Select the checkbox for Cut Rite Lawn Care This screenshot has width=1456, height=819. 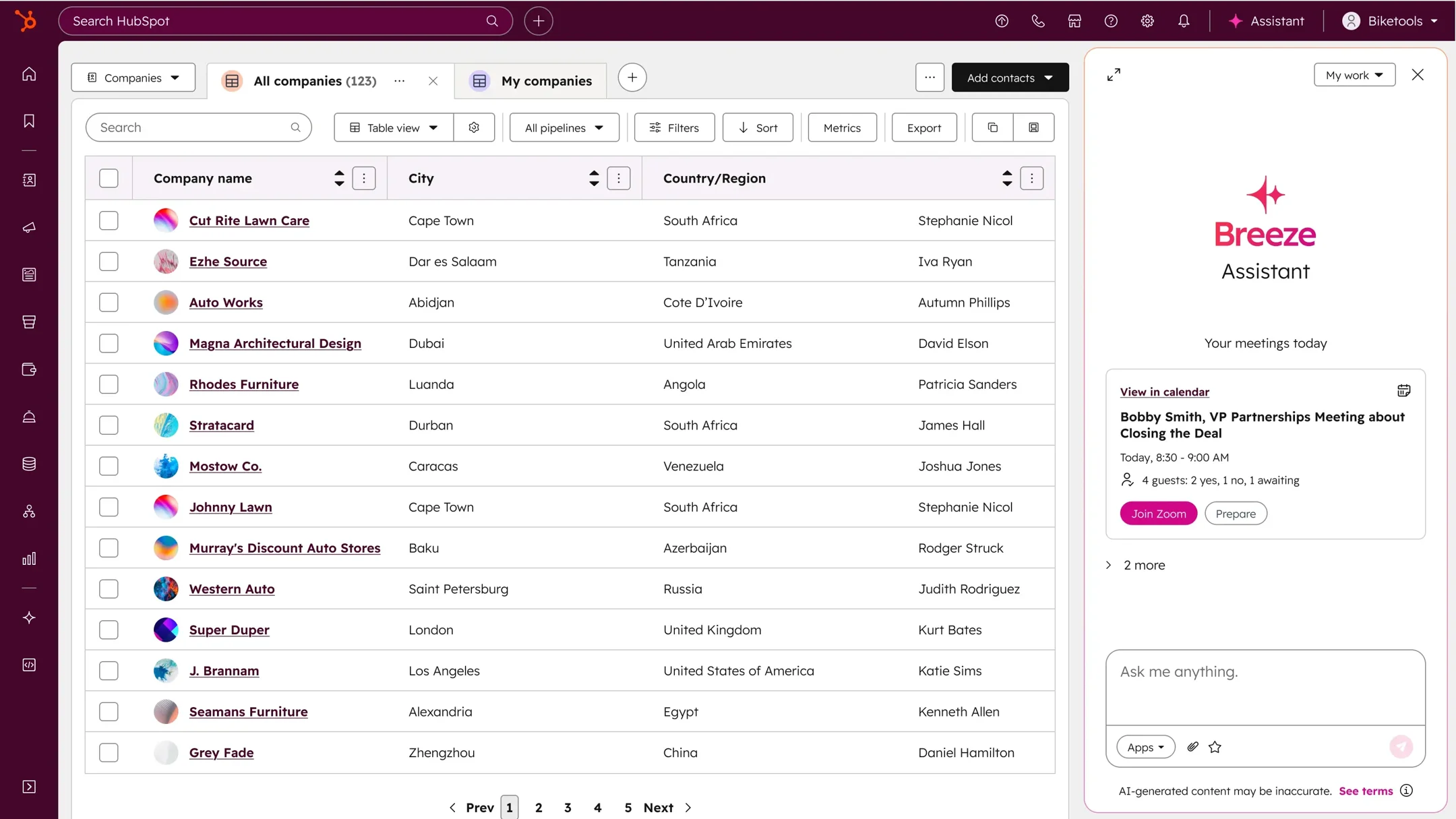coord(109,220)
